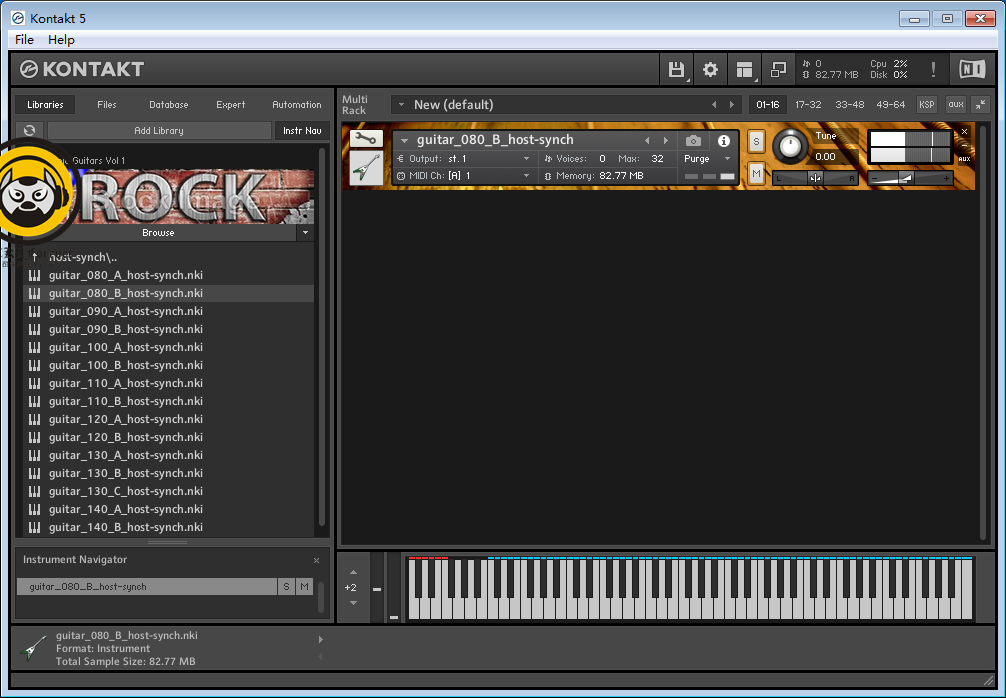This screenshot has width=1006, height=698.
Task: Show instrument info icon
Action: coord(724,140)
